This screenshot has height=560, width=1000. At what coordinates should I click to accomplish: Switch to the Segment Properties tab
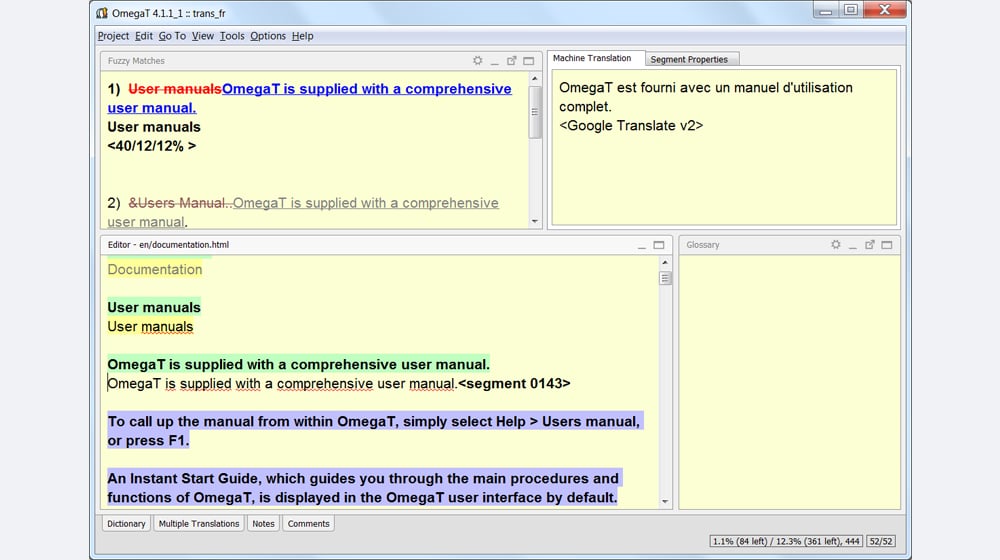point(689,59)
